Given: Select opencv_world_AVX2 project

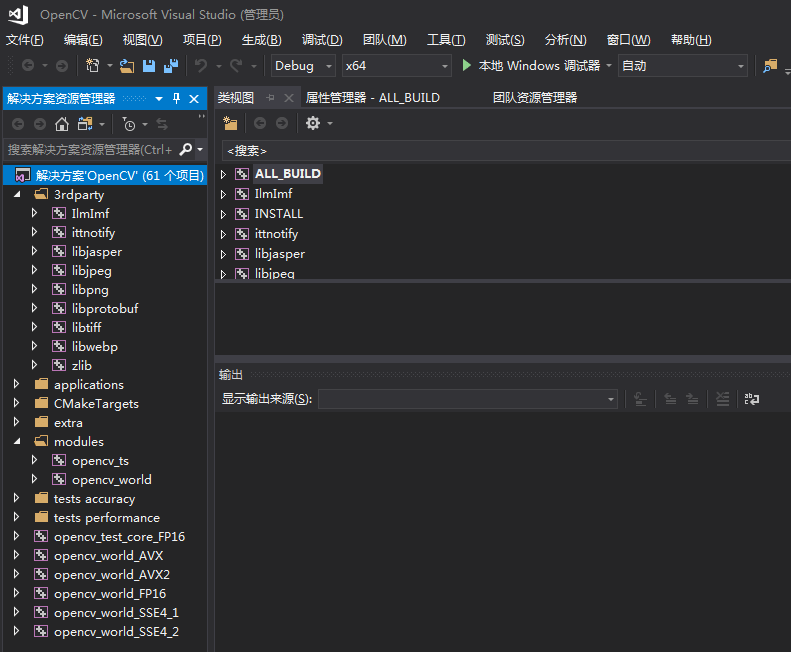Looking at the screenshot, I should [112, 574].
